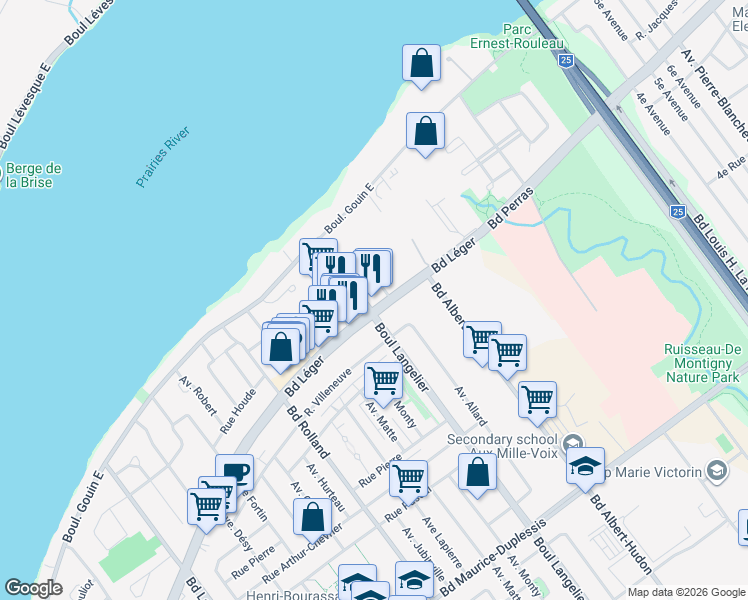Click the Rue Houde street label
Screen dimensions: 748x600
(238, 411)
